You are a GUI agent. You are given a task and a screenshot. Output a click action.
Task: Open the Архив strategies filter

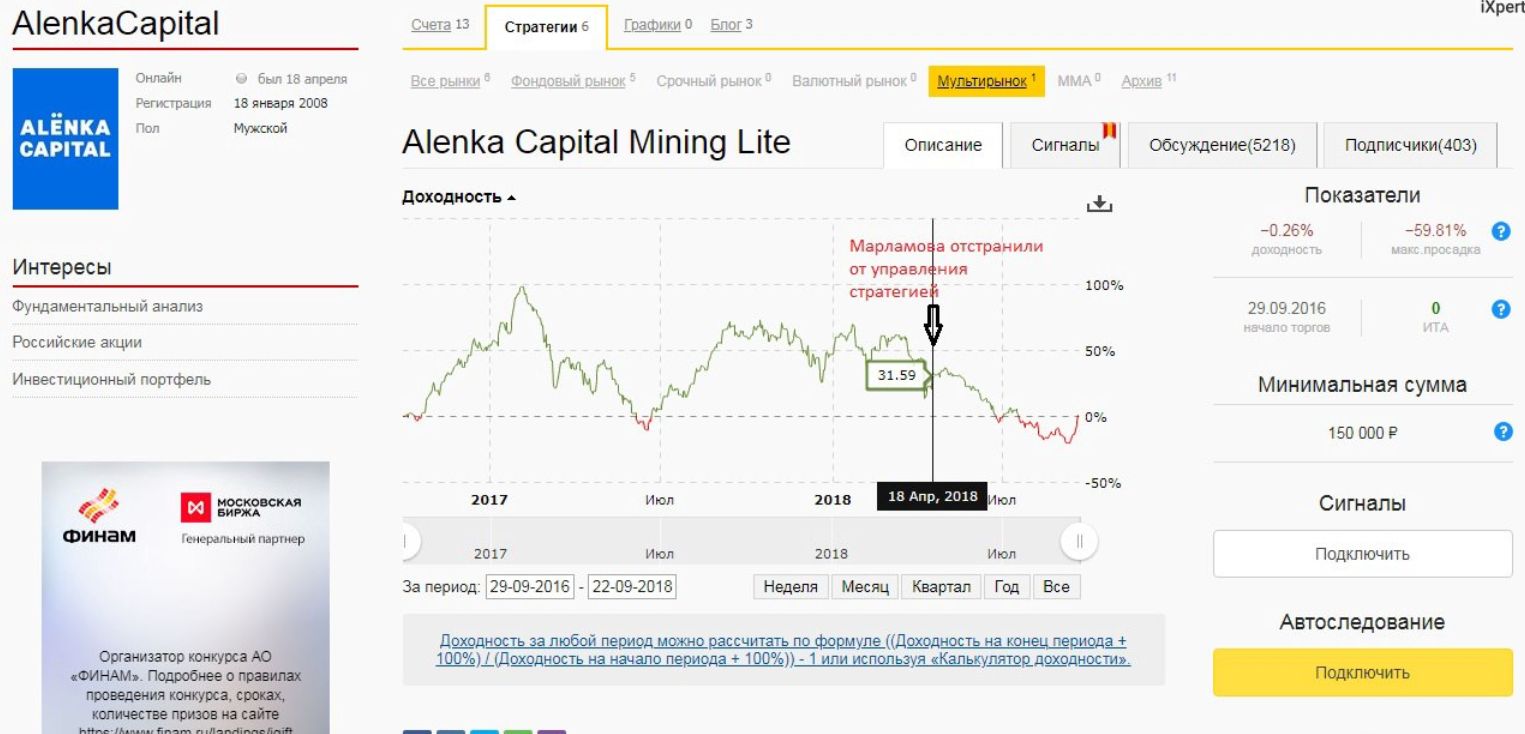point(1141,81)
